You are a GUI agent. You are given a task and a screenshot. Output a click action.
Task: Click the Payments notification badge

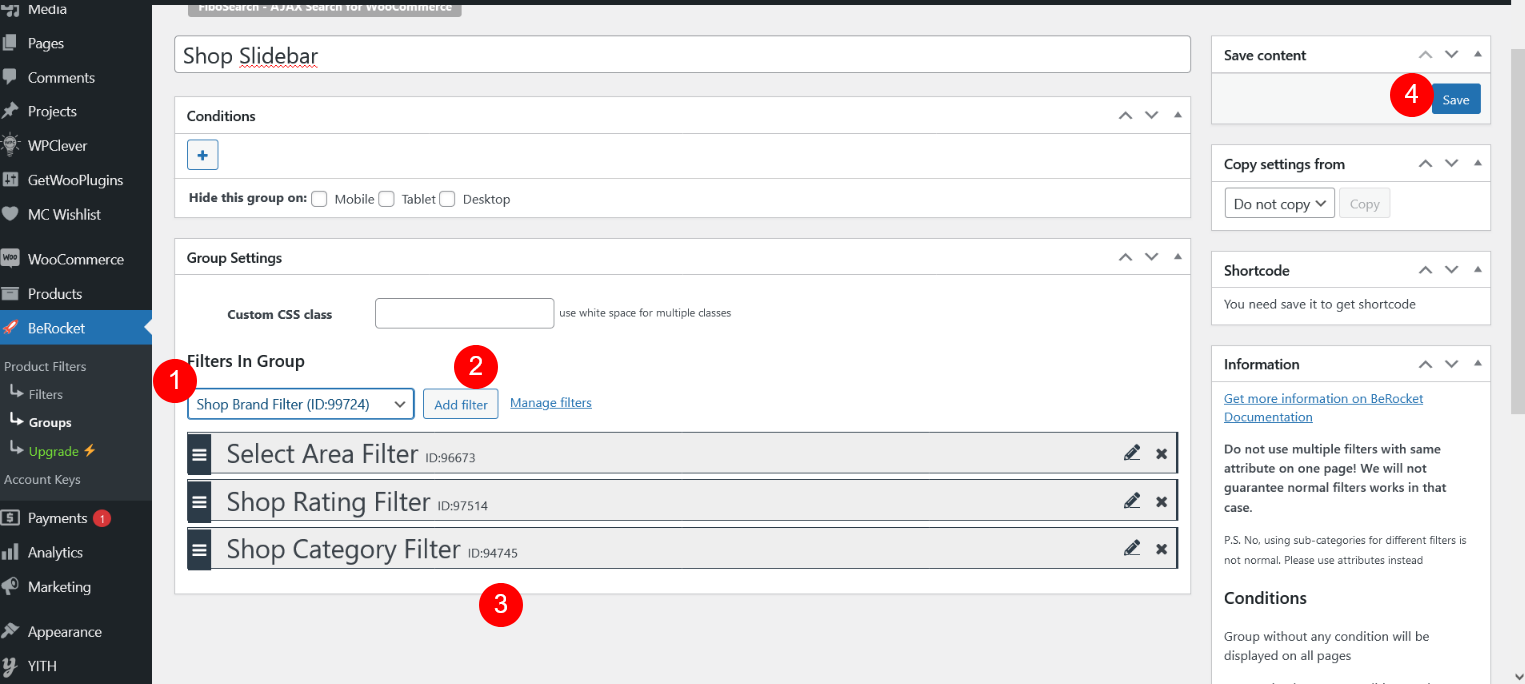[x=102, y=518]
